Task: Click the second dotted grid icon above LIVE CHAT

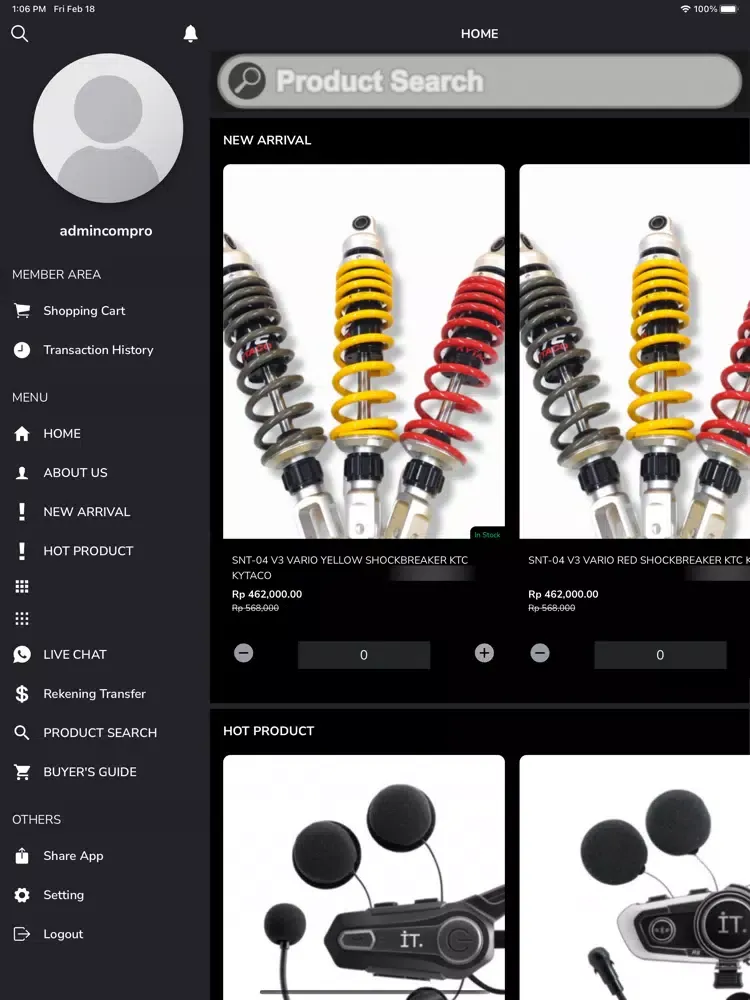Action: (x=22, y=619)
